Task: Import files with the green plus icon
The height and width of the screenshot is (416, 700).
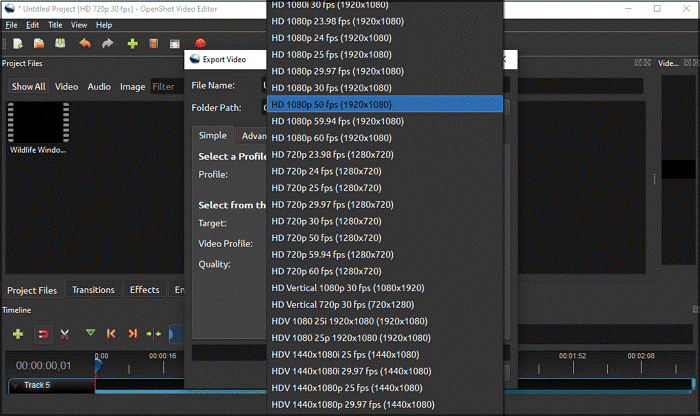Action: pyautogui.click(x=132, y=44)
